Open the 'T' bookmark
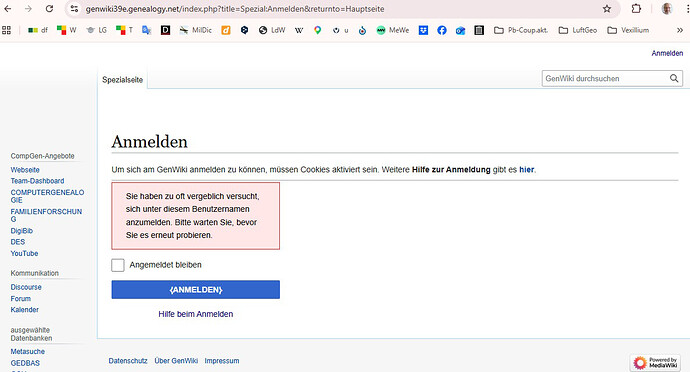 (125, 30)
